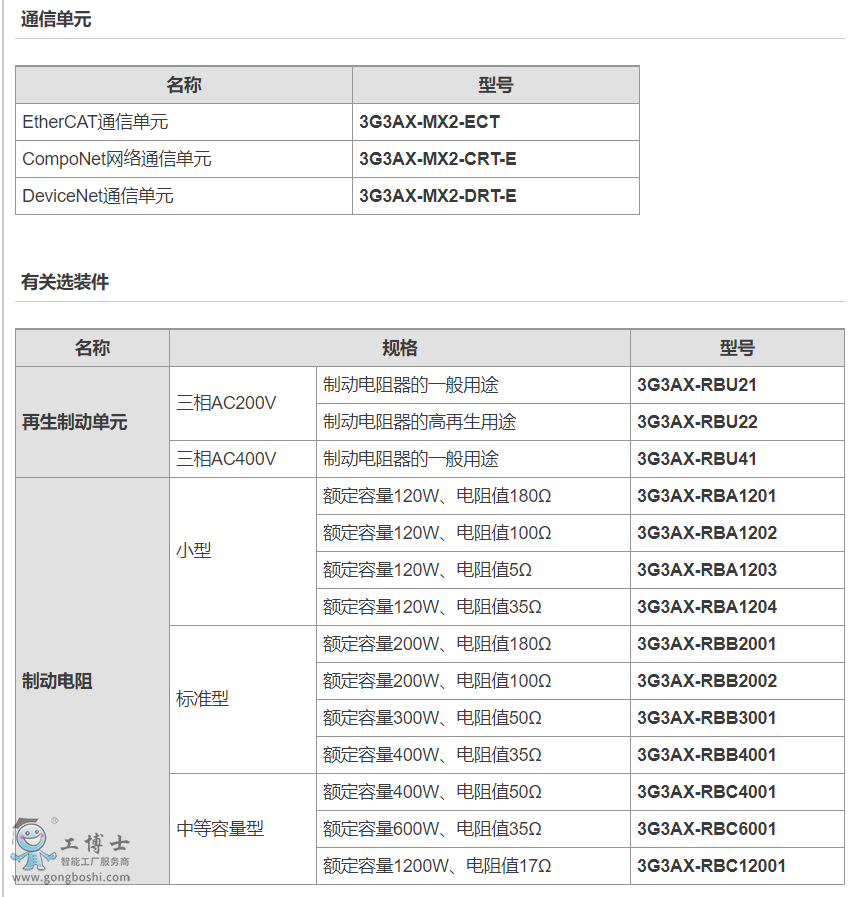Click the 名称 header in the options table

pos(92,348)
